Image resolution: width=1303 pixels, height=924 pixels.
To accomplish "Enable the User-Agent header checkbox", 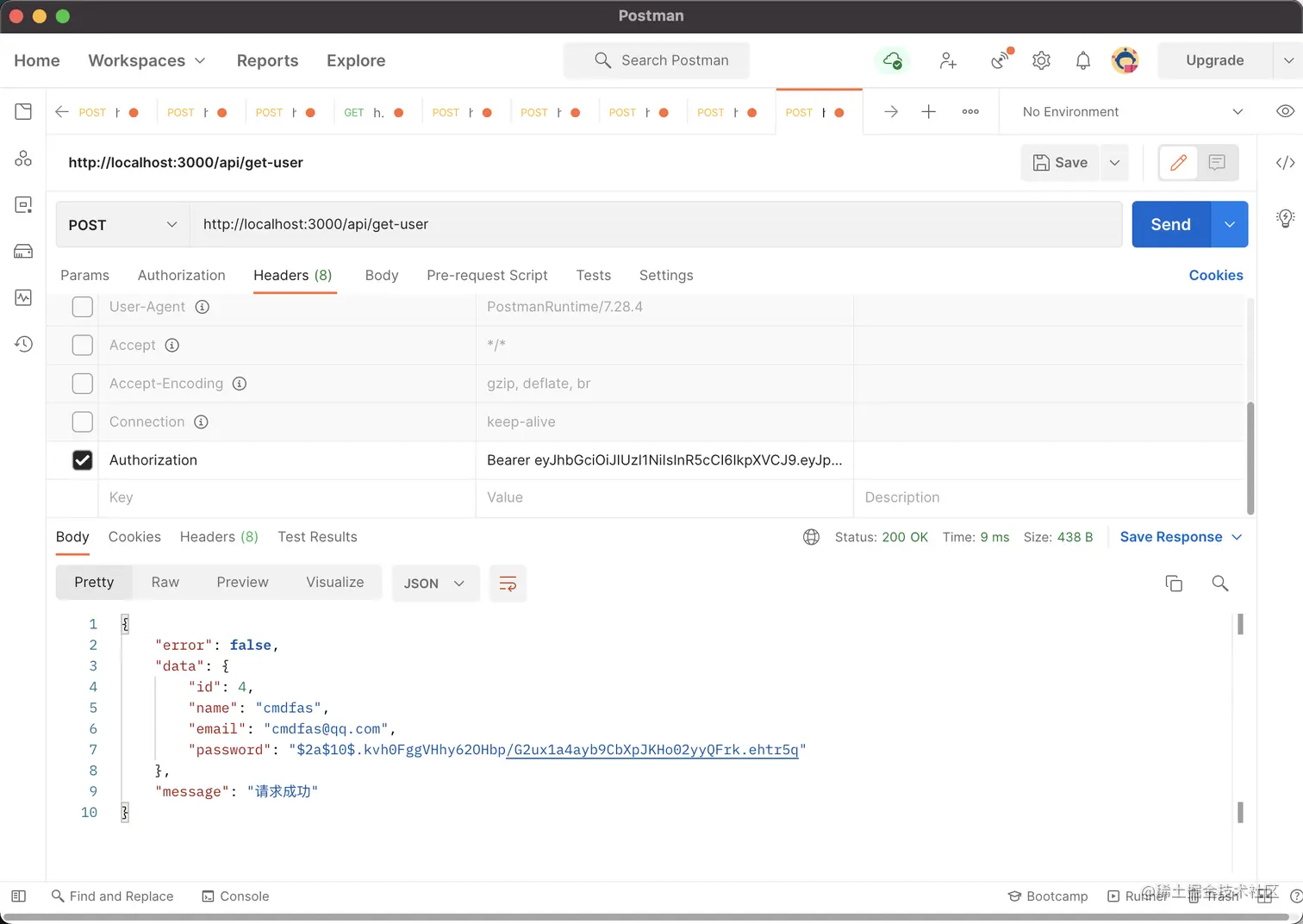I will (x=82, y=307).
